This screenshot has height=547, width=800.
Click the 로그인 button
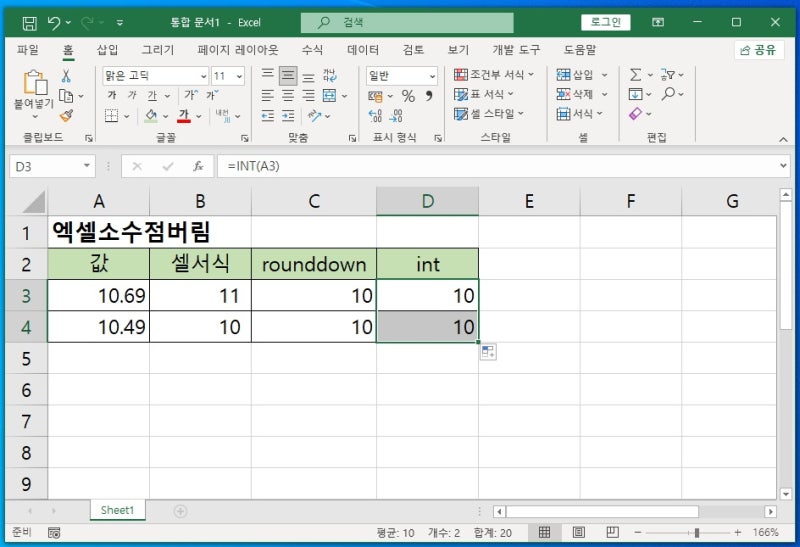tap(606, 22)
